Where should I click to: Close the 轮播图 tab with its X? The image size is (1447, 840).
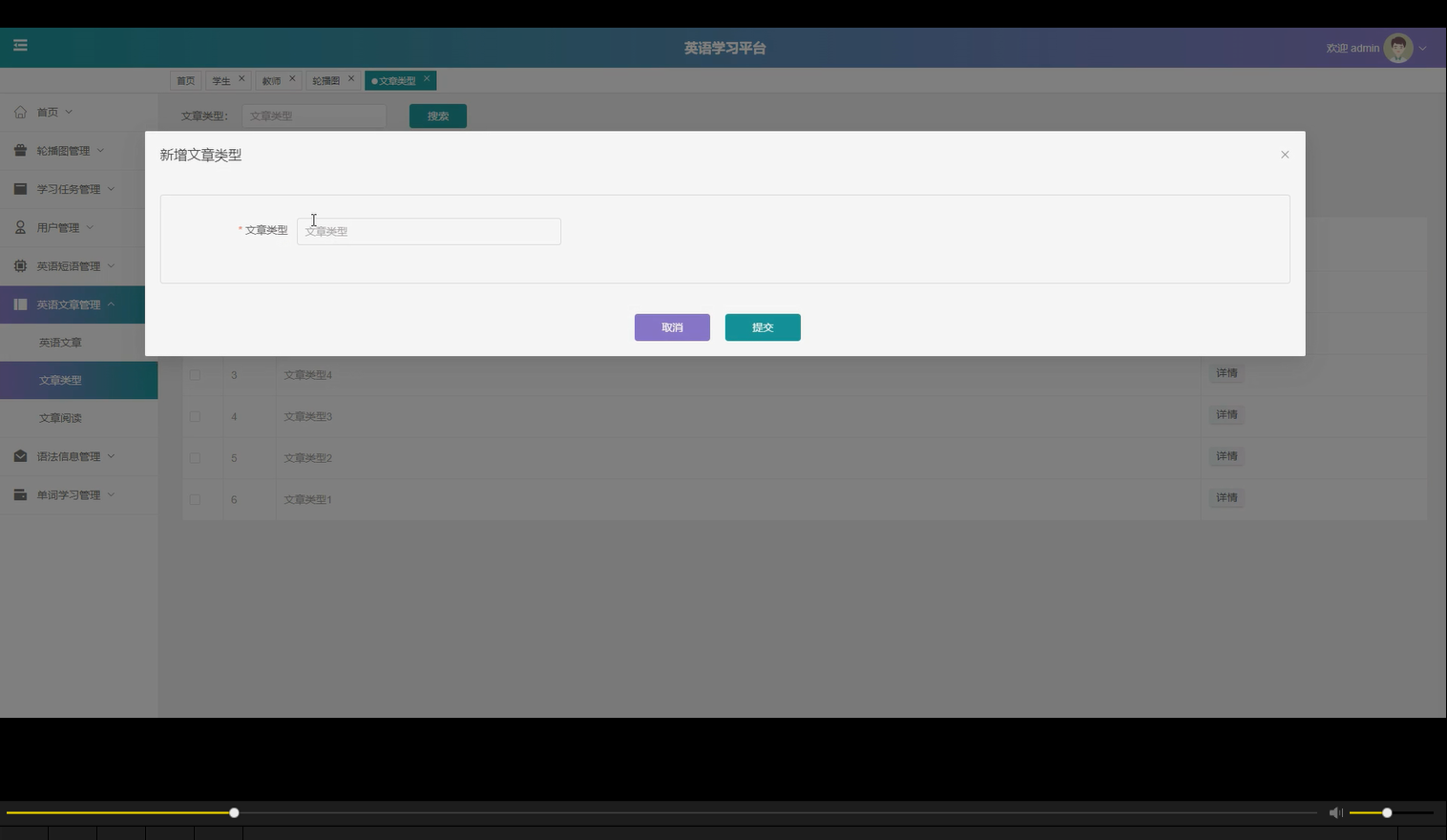[351, 78]
